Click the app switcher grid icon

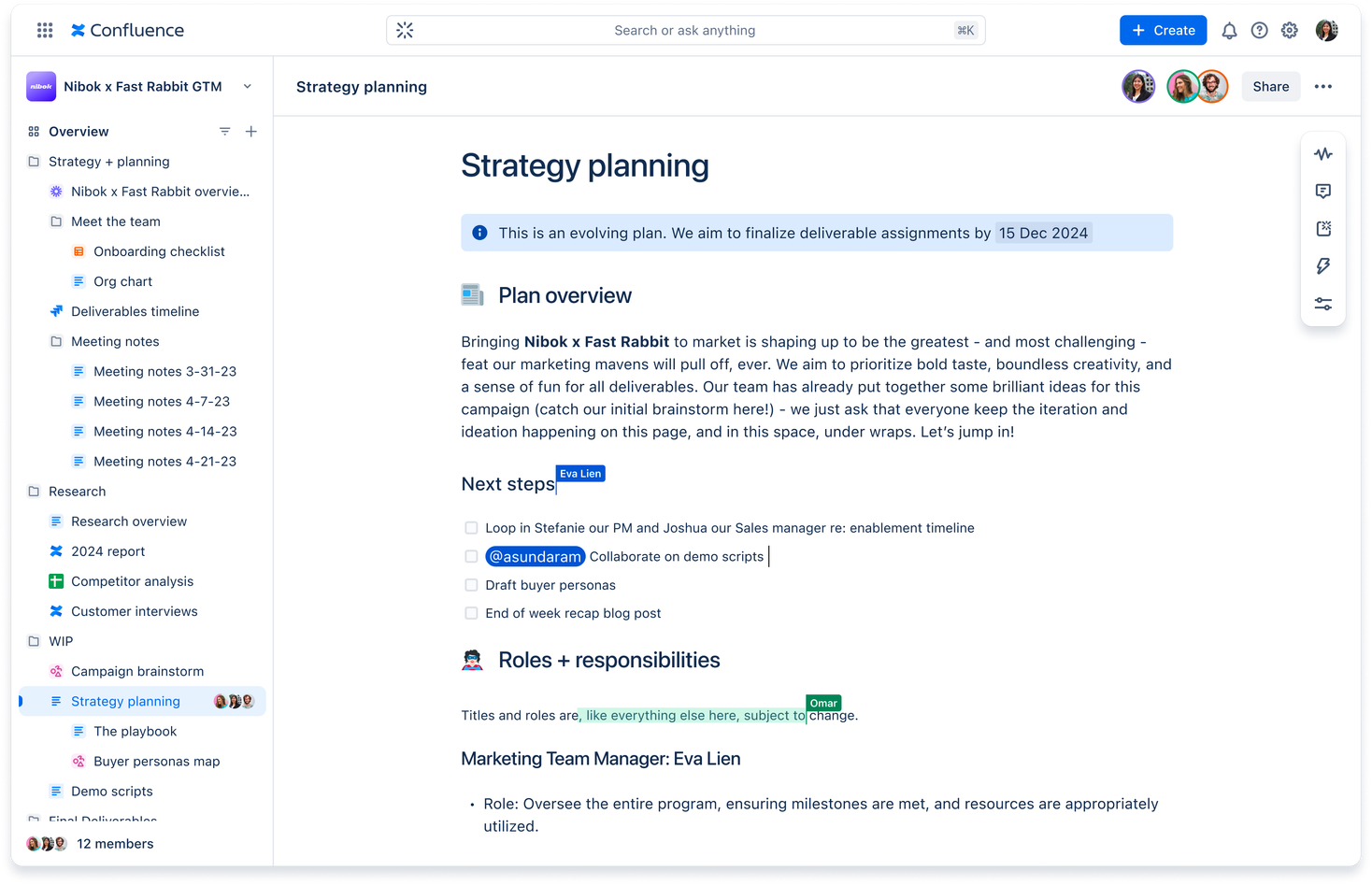tap(44, 29)
